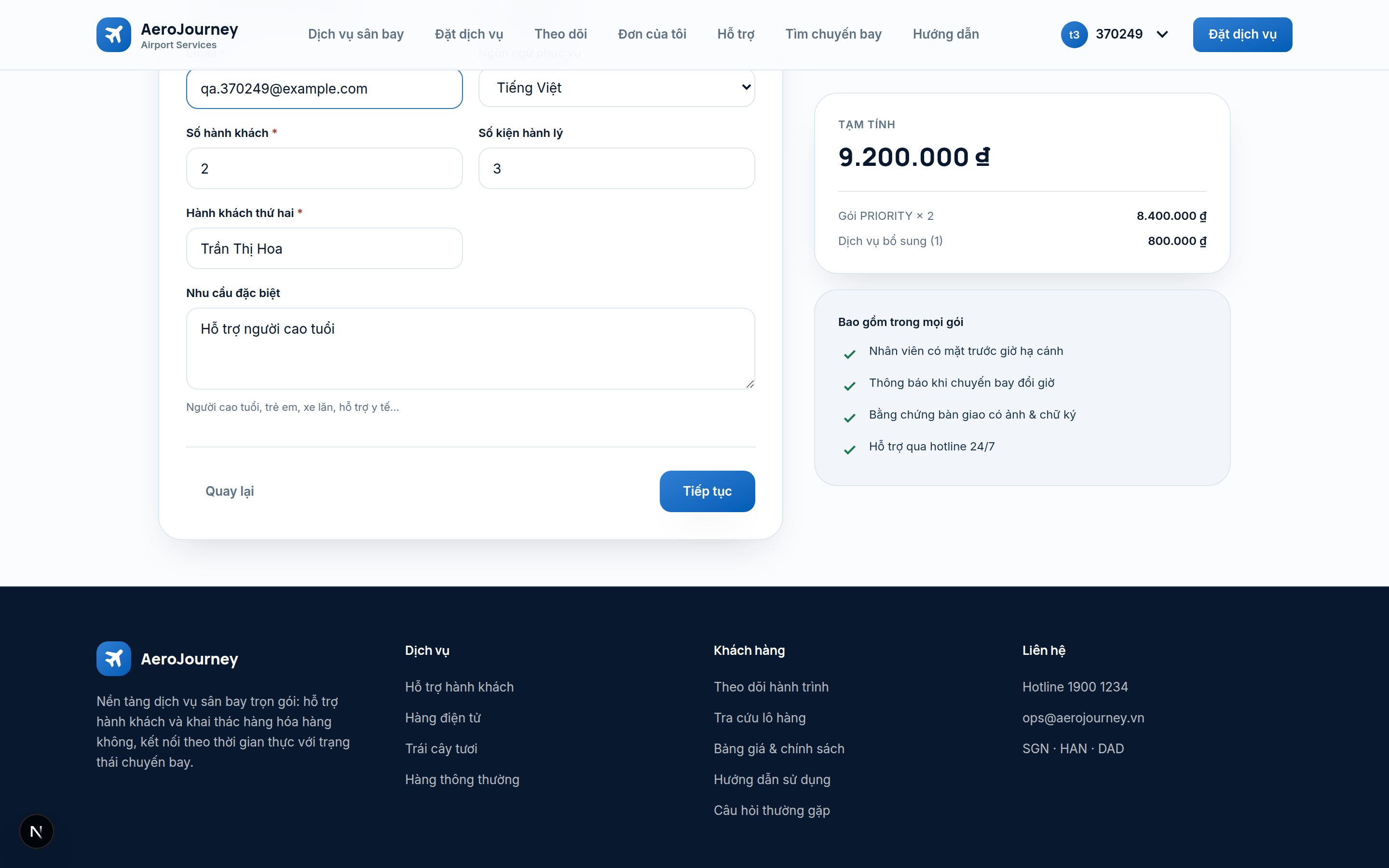The image size is (1389, 868).
Task: Open the Tiếng Việt language dropdown
Action: coord(616,88)
